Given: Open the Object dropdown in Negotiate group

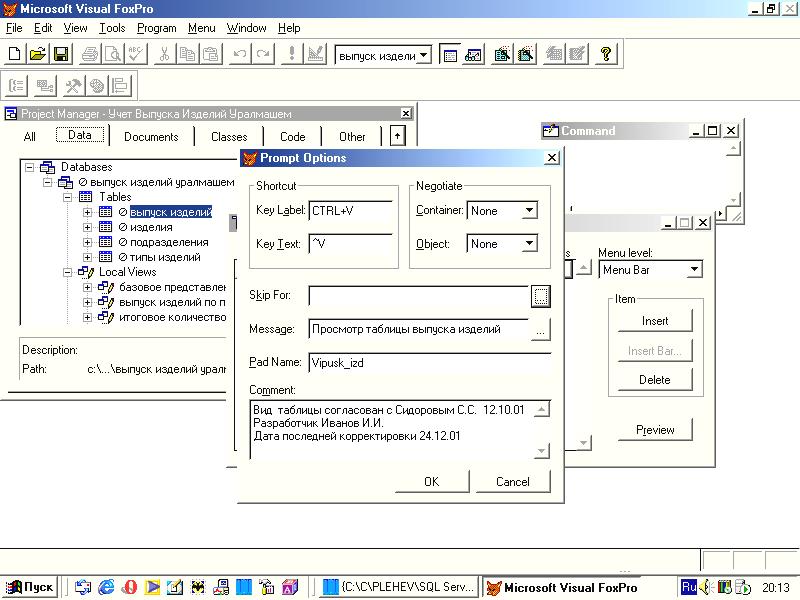Looking at the screenshot, I should click(x=530, y=243).
